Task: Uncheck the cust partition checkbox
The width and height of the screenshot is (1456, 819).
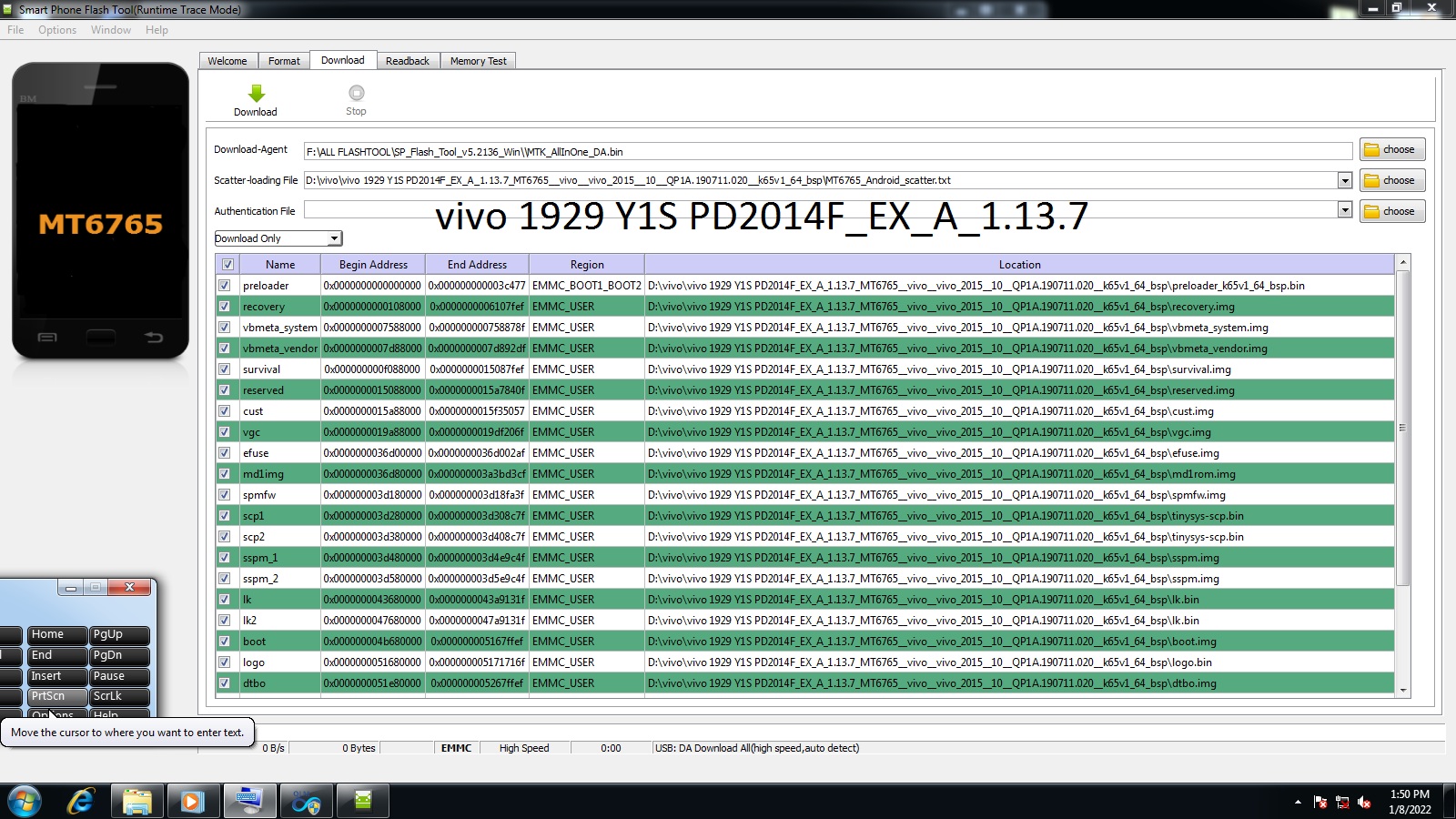Action: 225,411
